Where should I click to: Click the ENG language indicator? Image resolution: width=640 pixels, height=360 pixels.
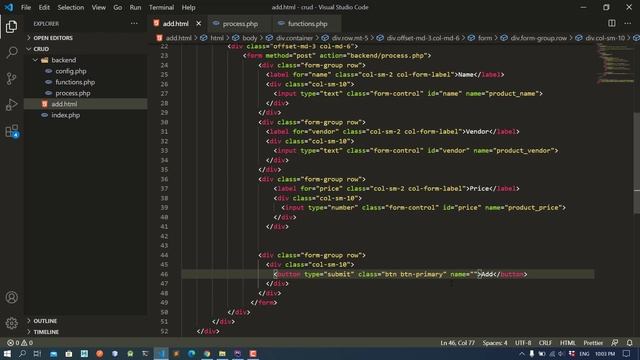click(x=584, y=353)
